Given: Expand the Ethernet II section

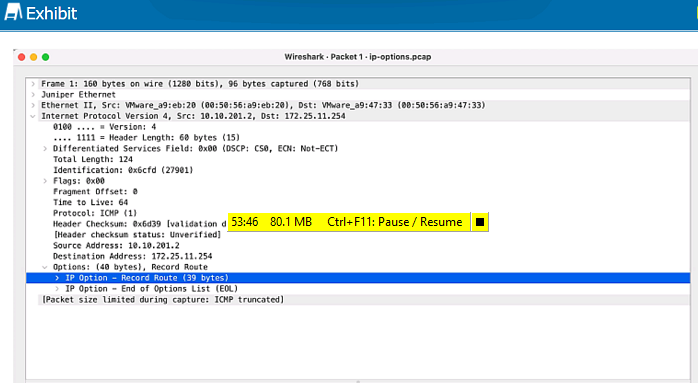Looking at the screenshot, I should 33,105.
